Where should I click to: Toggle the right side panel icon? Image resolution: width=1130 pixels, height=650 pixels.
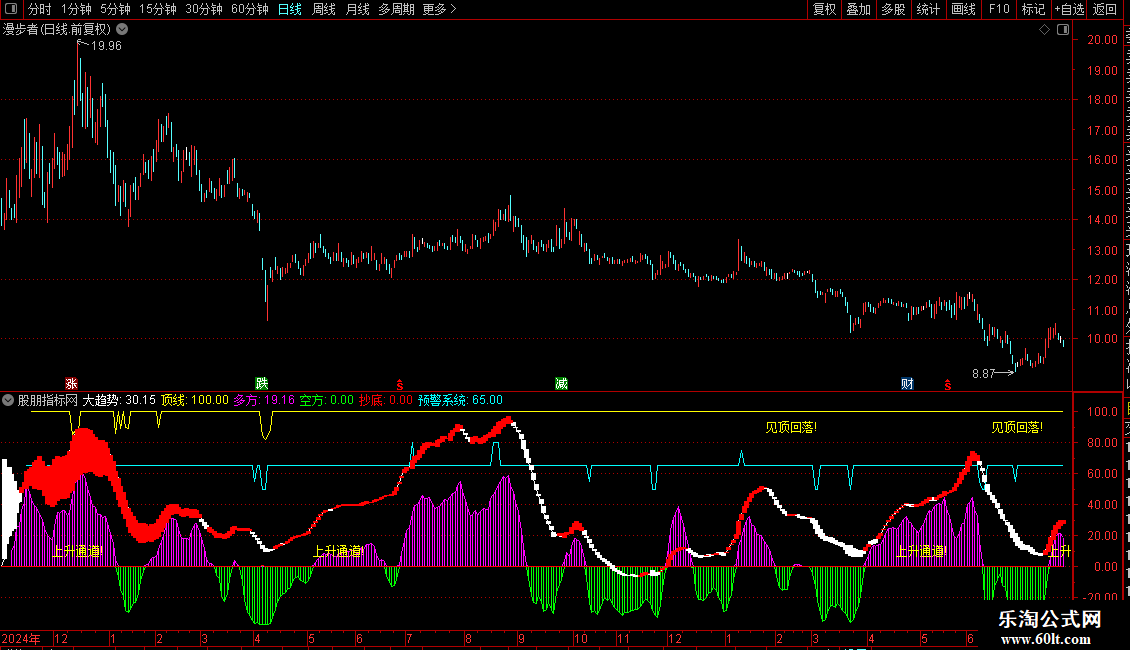[x=1063, y=30]
